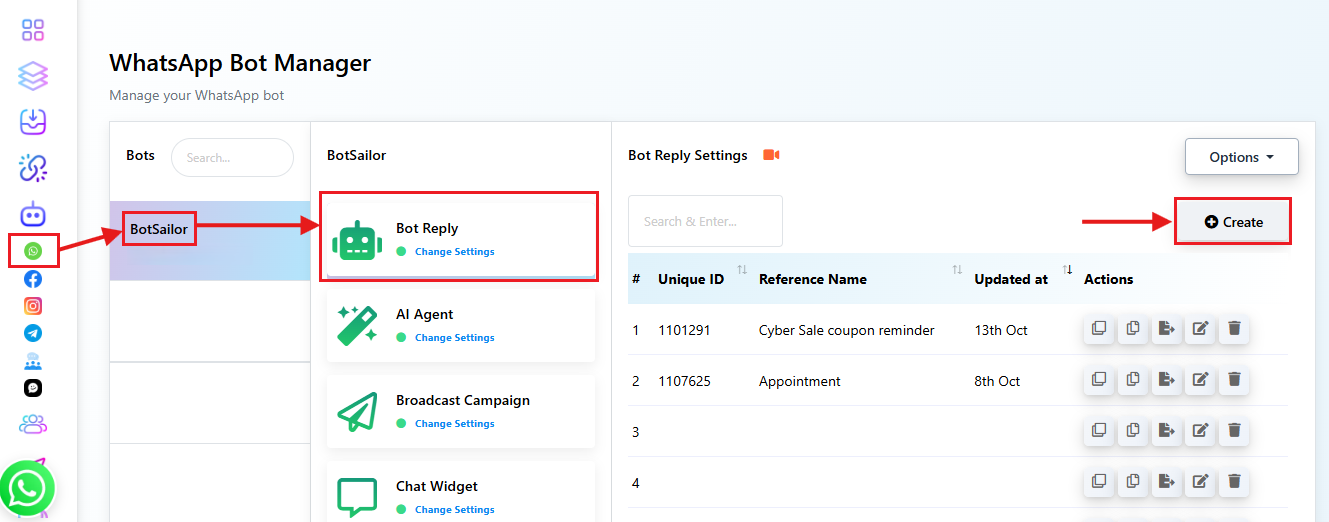Select the Broadcast Campaign menu card
The width and height of the screenshot is (1329, 522).
tap(460, 410)
